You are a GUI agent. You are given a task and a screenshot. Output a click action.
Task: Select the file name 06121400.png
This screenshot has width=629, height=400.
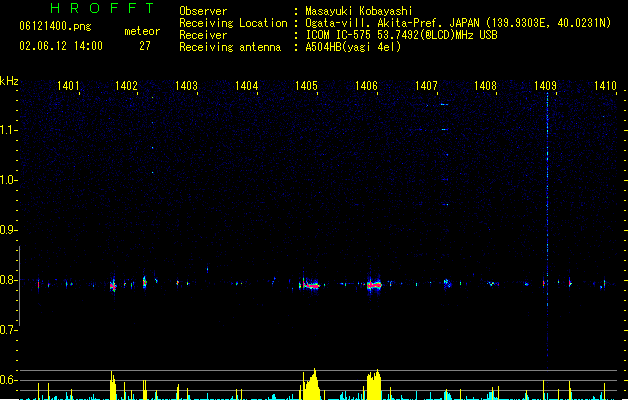pos(55,26)
